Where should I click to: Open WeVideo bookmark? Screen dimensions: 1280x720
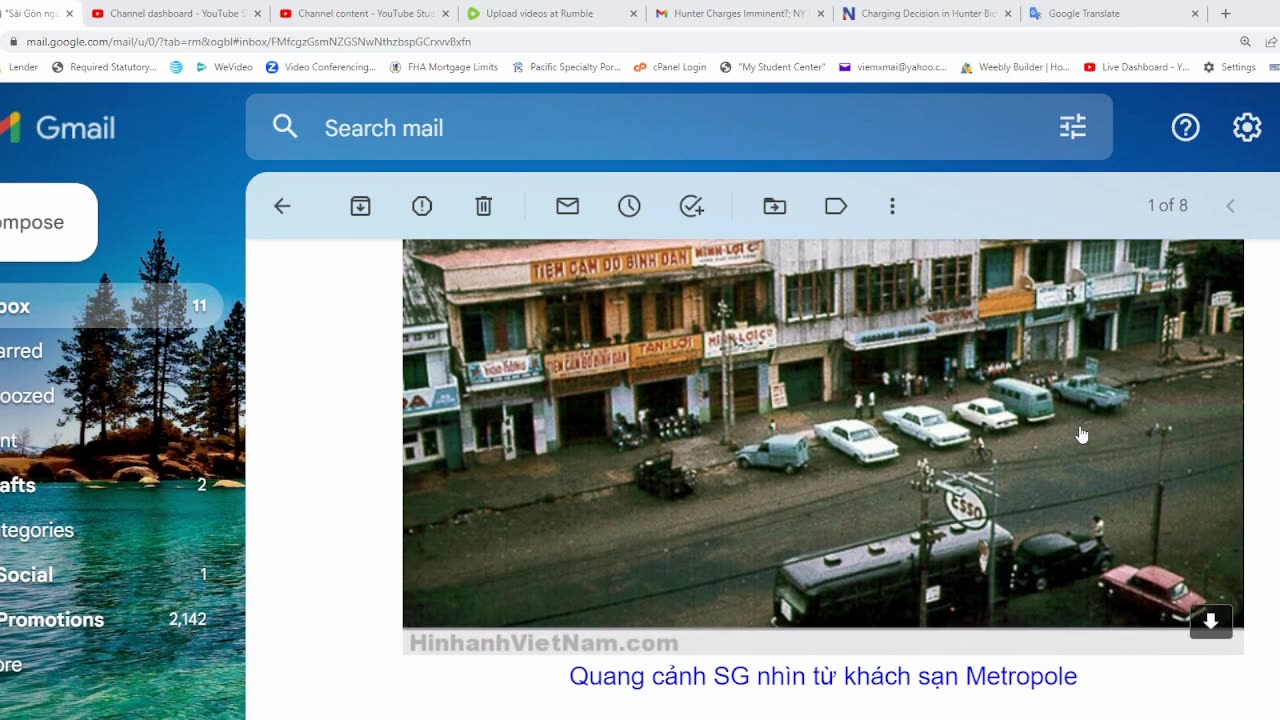pos(224,67)
